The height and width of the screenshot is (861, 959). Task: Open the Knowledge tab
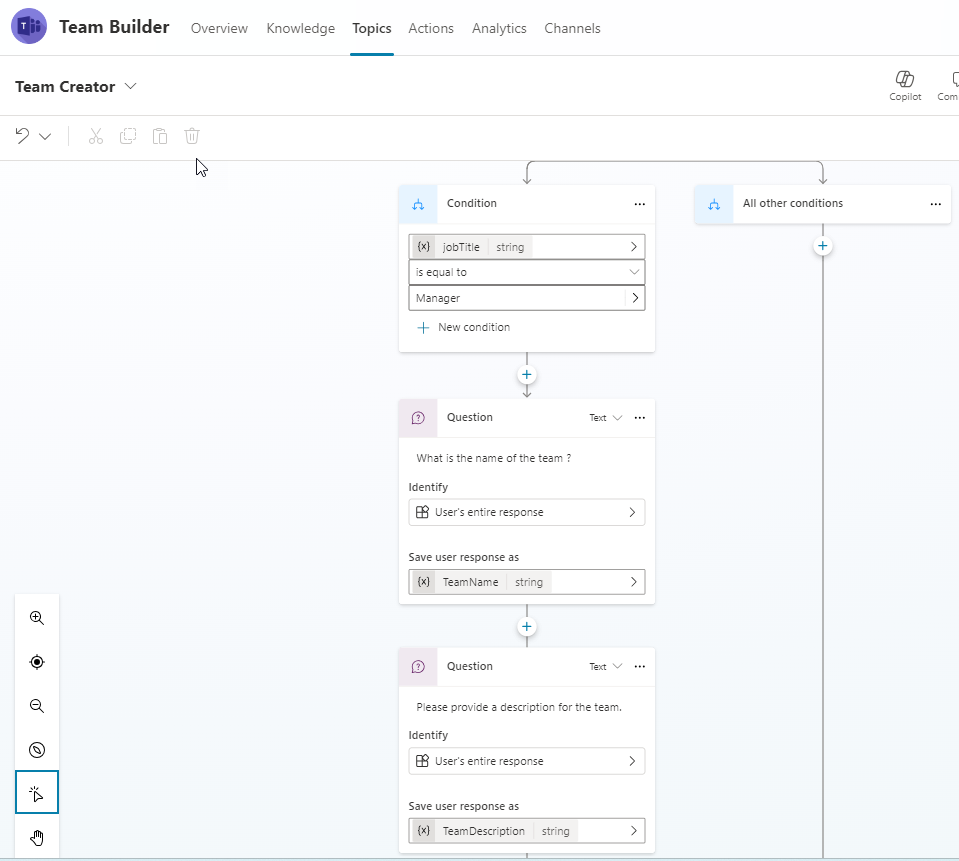click(300, 28)
